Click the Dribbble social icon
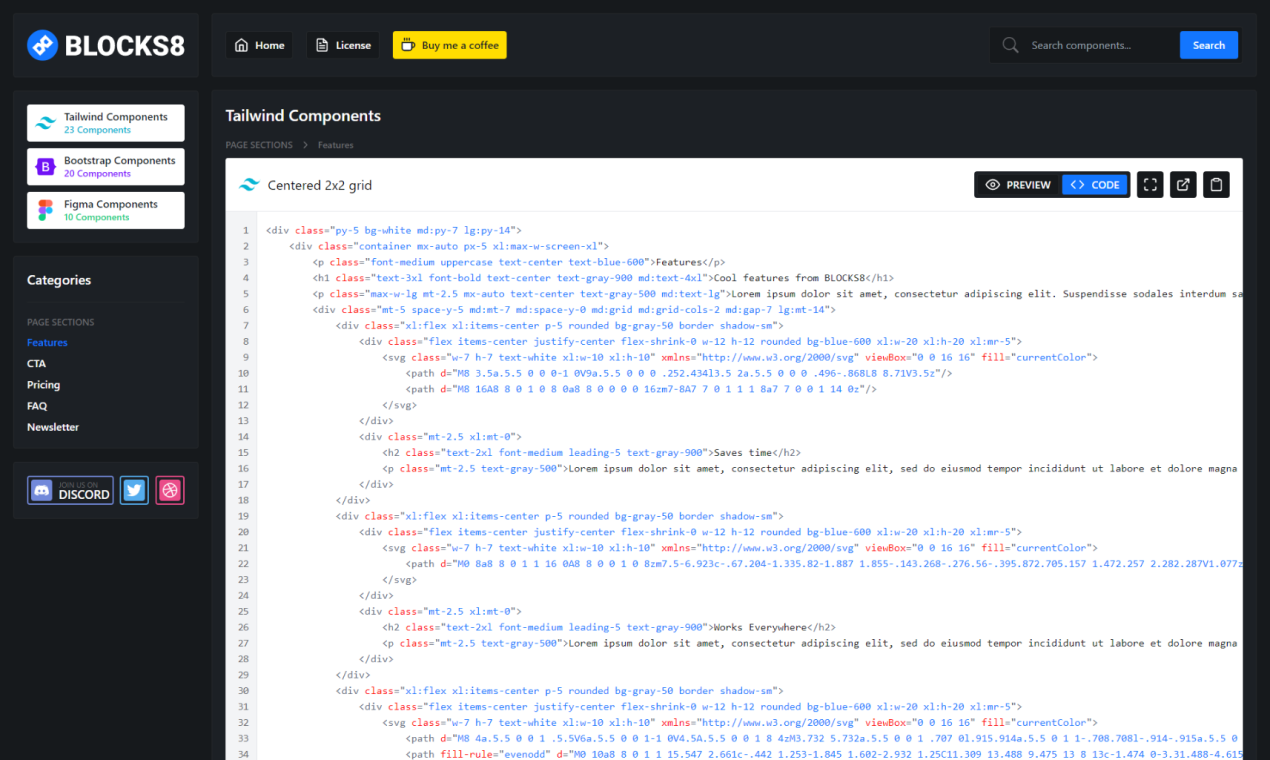The image size is (1270, 760). pos(169,489)
